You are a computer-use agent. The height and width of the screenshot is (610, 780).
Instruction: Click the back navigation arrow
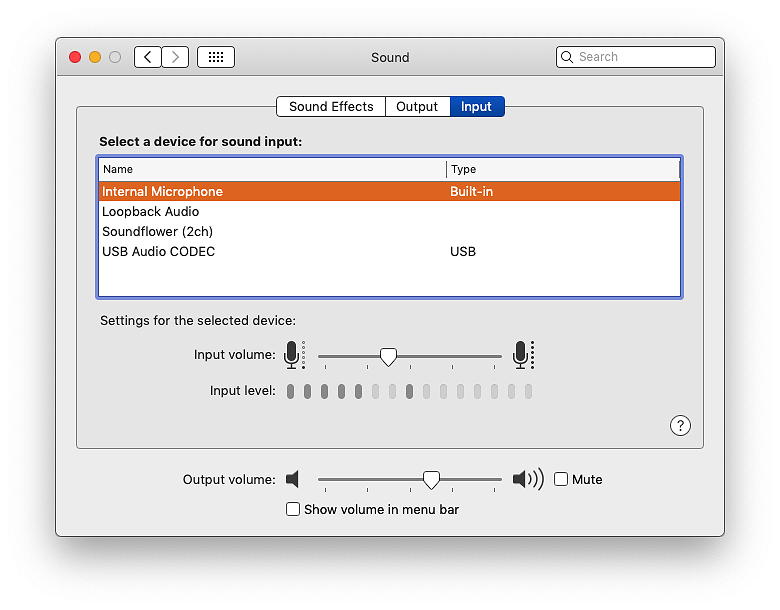click(148, 57)
